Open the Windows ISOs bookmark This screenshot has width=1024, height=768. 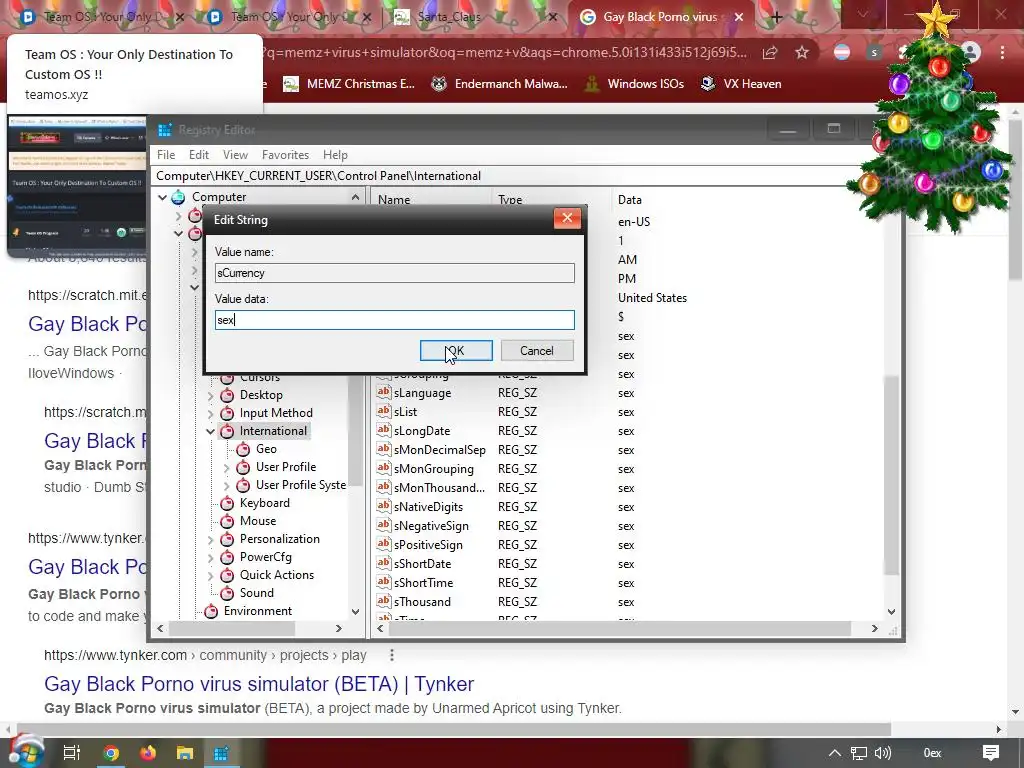[x=634, y=84]
